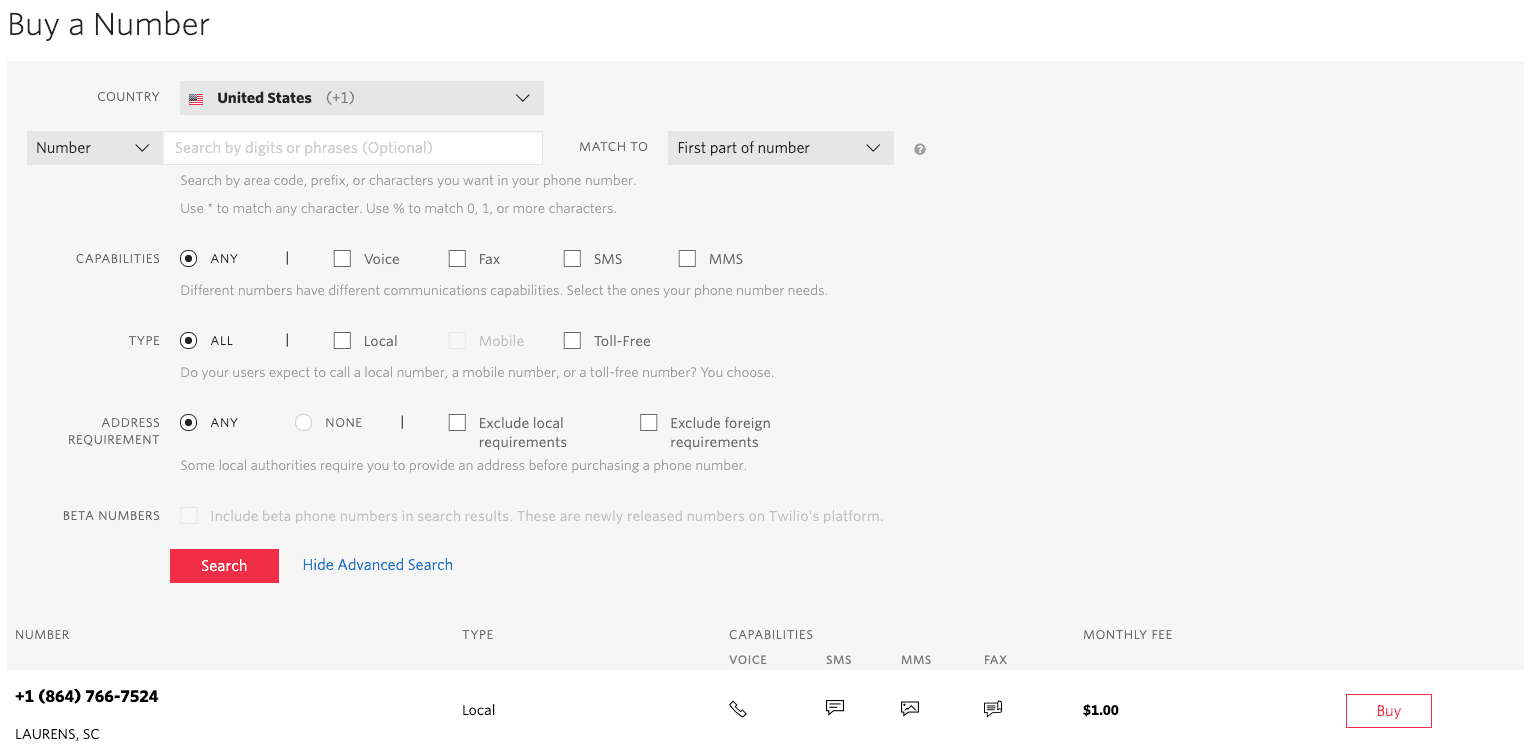The height and width of the screenshot is (752, 1532).
Task: Click the Search button
Action: 224,565
